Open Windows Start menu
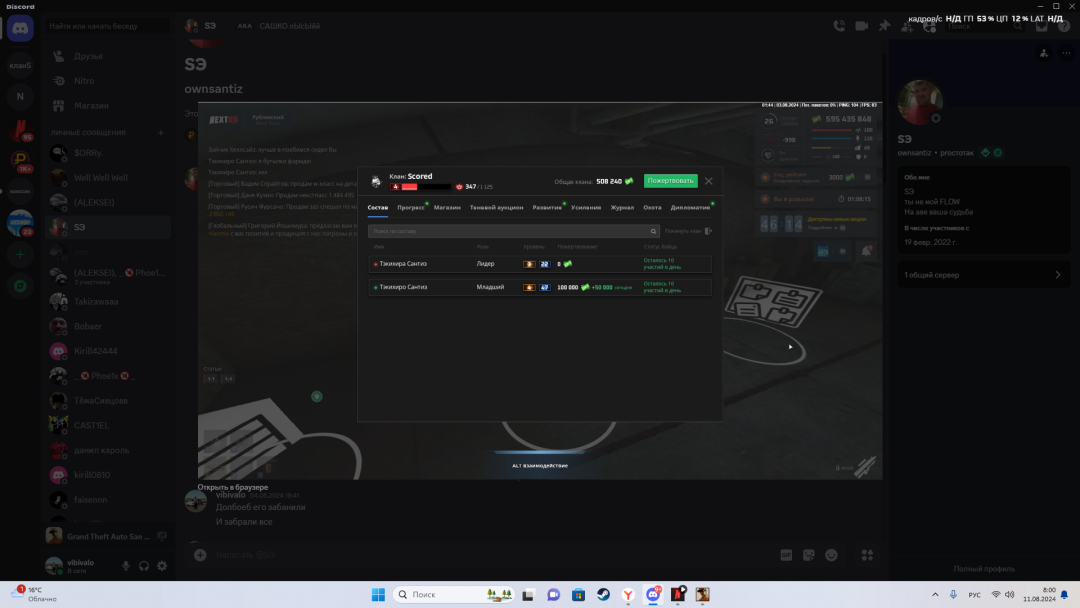Viewport: 1080px width, 608px height. 378,595
